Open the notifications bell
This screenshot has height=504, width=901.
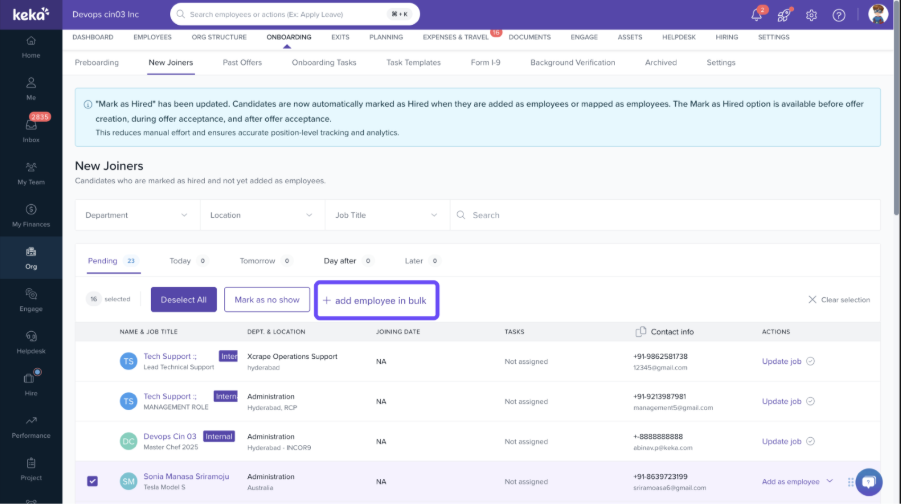[x=757, y=15]
